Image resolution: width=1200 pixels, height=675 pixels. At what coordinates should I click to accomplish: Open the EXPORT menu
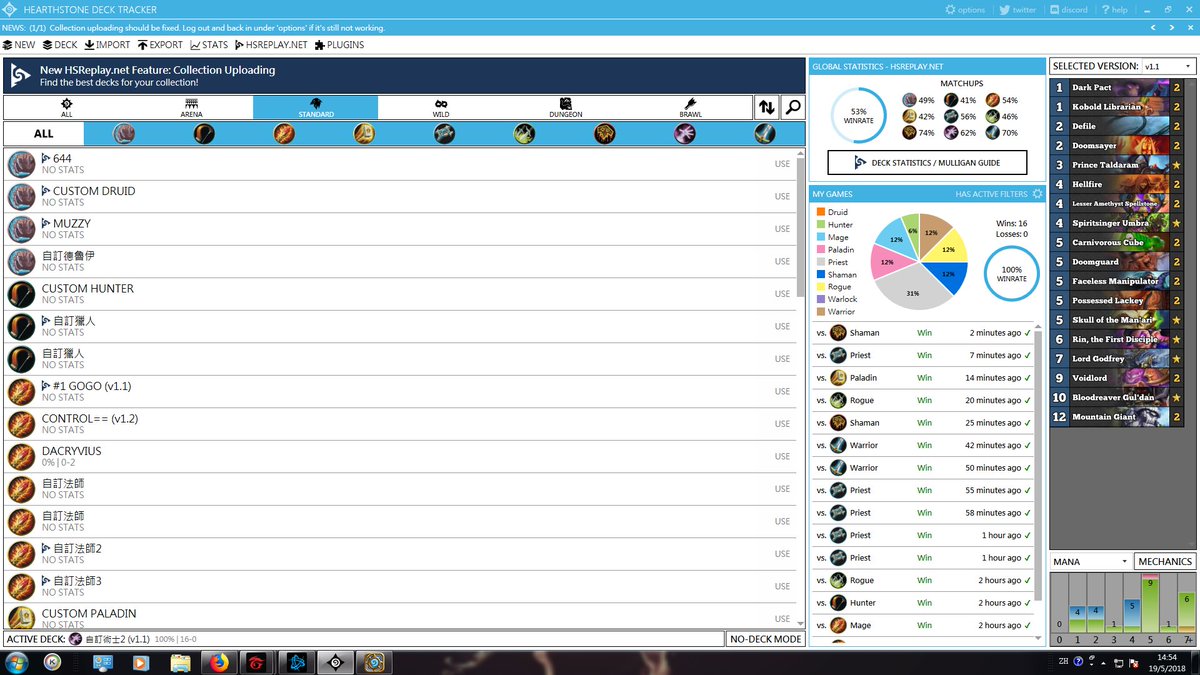160,45
